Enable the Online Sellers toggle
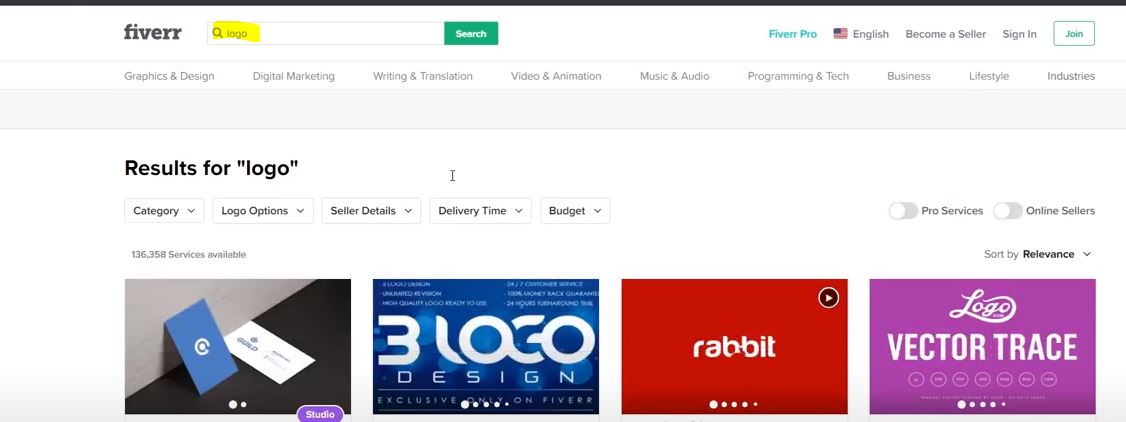 (1008, 211)
